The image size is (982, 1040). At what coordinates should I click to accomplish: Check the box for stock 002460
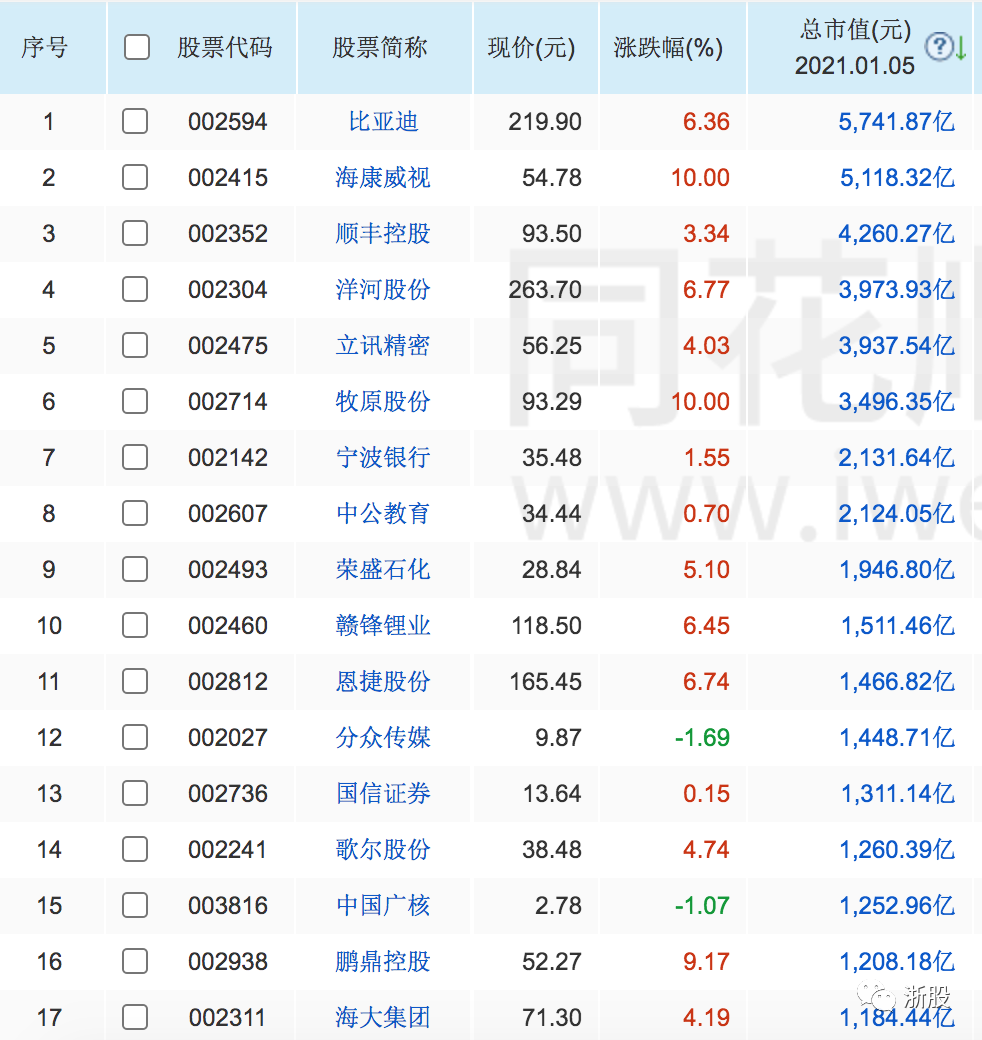point(135,625)
